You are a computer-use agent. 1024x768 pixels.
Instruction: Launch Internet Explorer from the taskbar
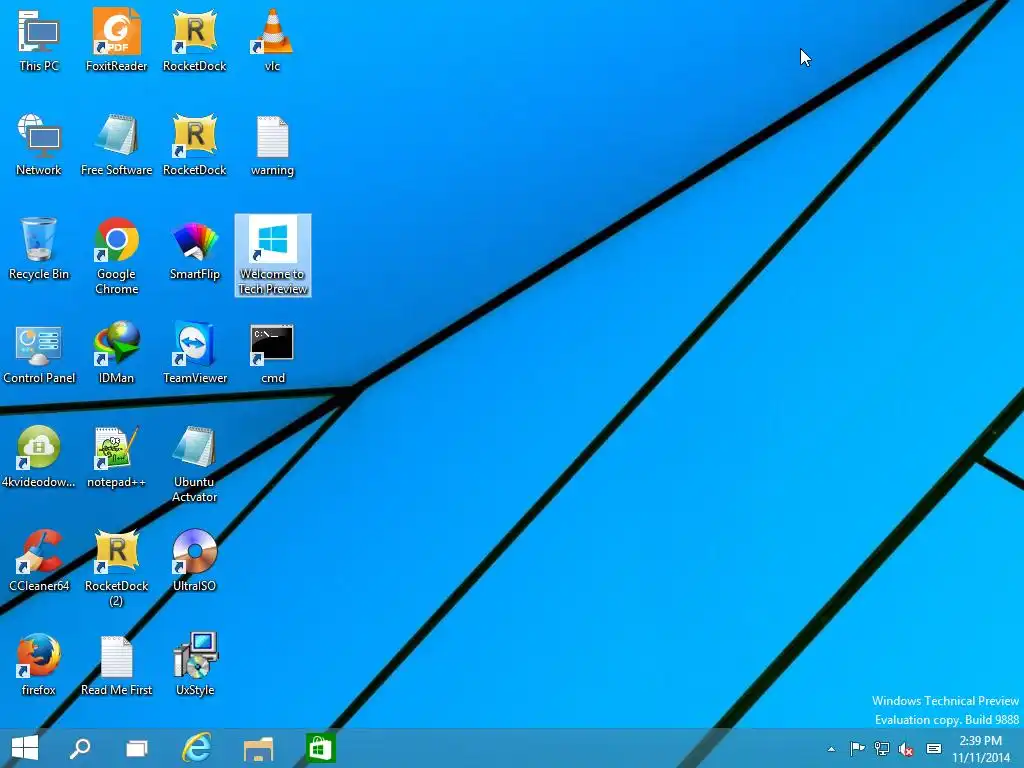pyautogui.click(x=197, y=748)
